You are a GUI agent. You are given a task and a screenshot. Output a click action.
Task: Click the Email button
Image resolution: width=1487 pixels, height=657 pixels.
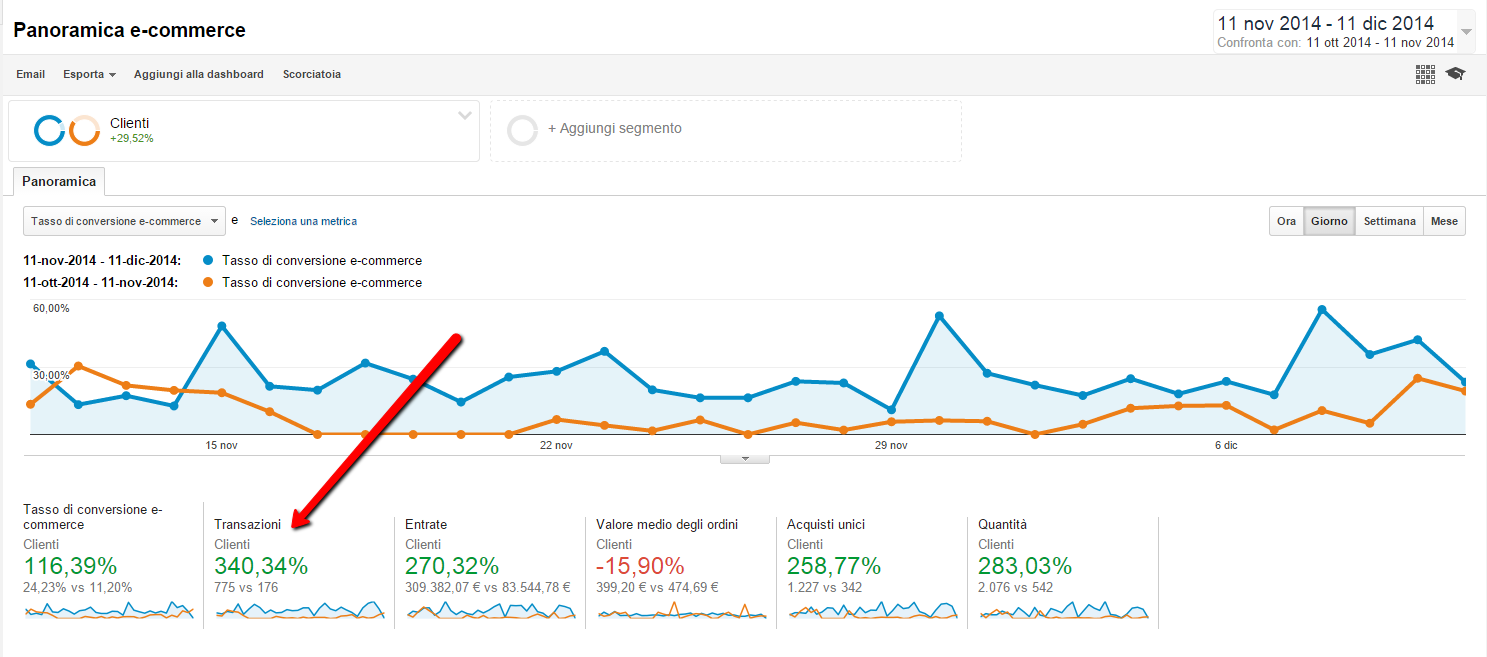point(30,74)
